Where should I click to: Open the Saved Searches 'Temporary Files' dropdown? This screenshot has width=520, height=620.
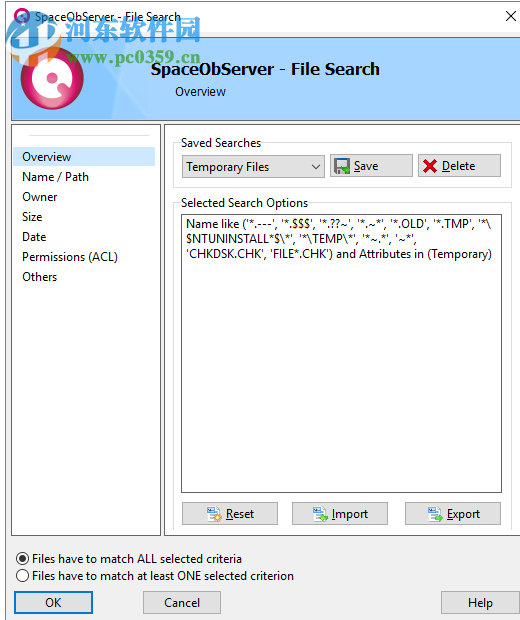pyautogui.click(x=253, y=166)
